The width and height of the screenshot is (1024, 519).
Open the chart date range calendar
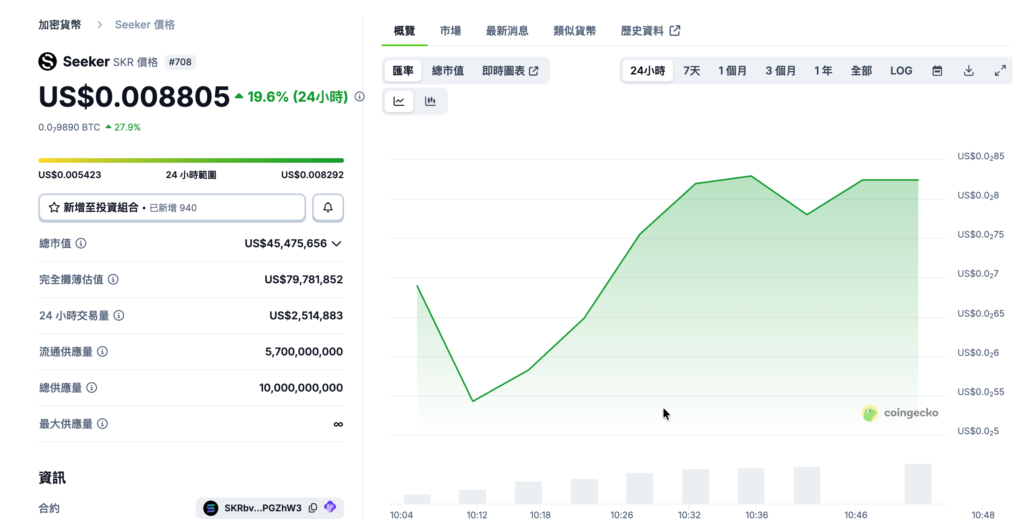937,71
